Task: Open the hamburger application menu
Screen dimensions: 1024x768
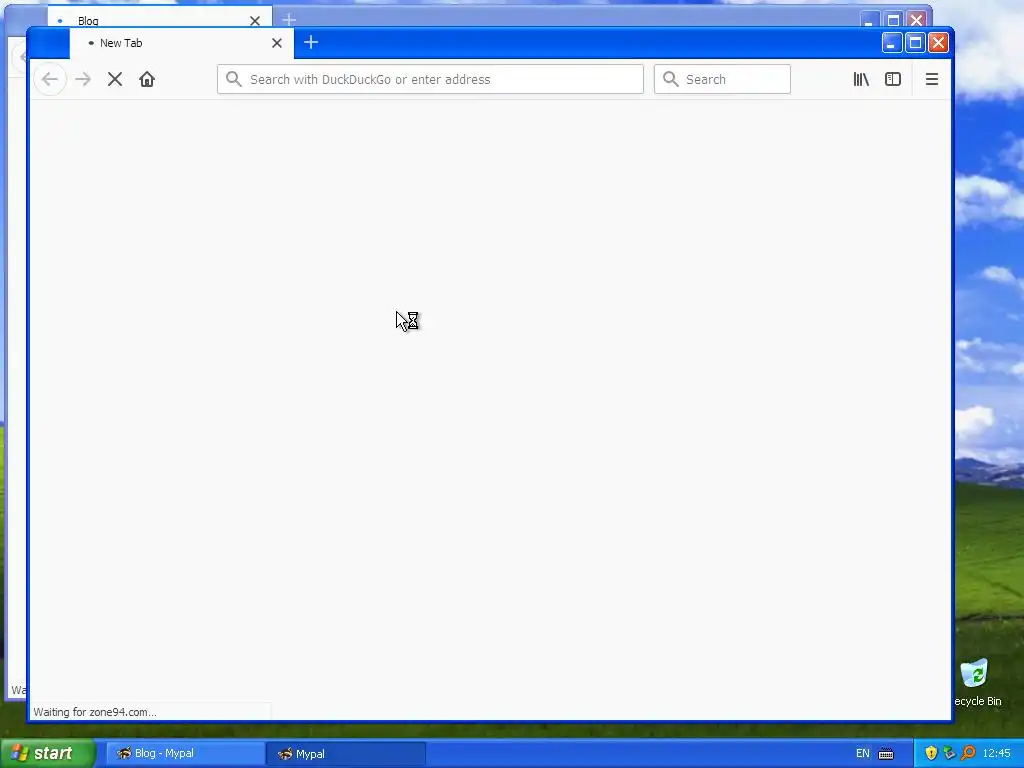Action: (932, 79)
